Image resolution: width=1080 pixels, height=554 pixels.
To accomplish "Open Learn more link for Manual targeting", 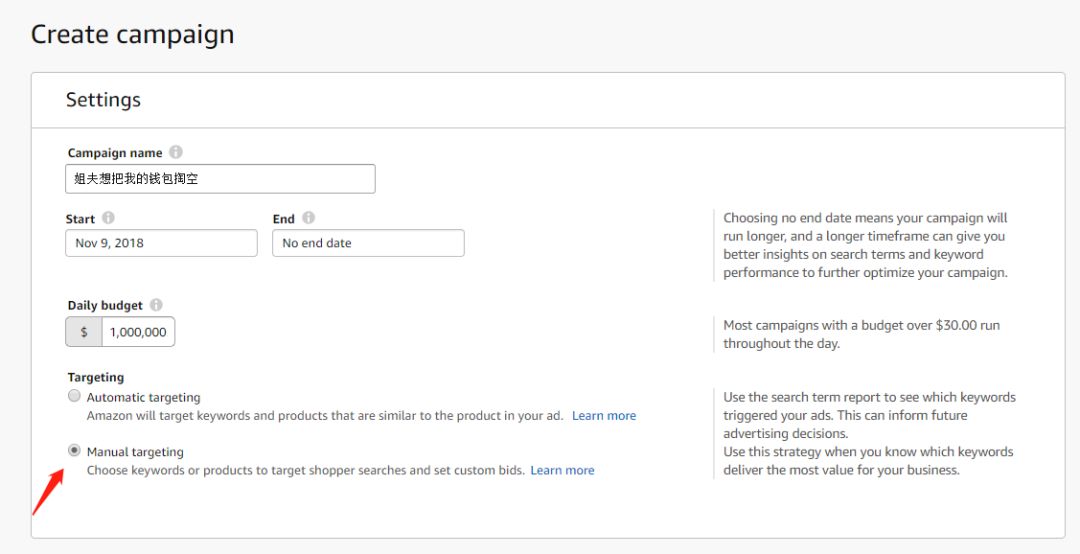I will pyautogui.click(x=562, y=470).
